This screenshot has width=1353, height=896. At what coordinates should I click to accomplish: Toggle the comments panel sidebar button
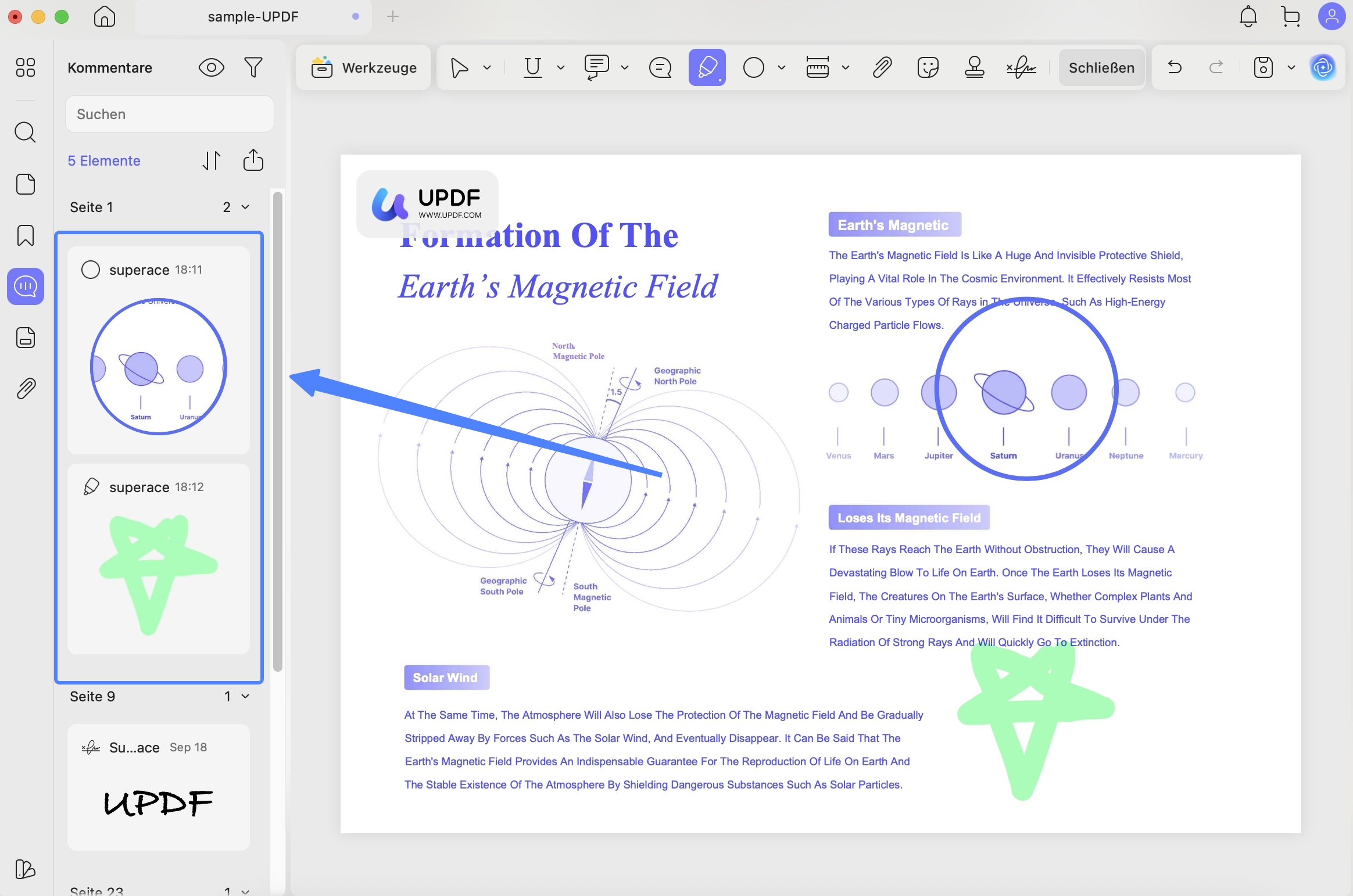pos(26,286)
